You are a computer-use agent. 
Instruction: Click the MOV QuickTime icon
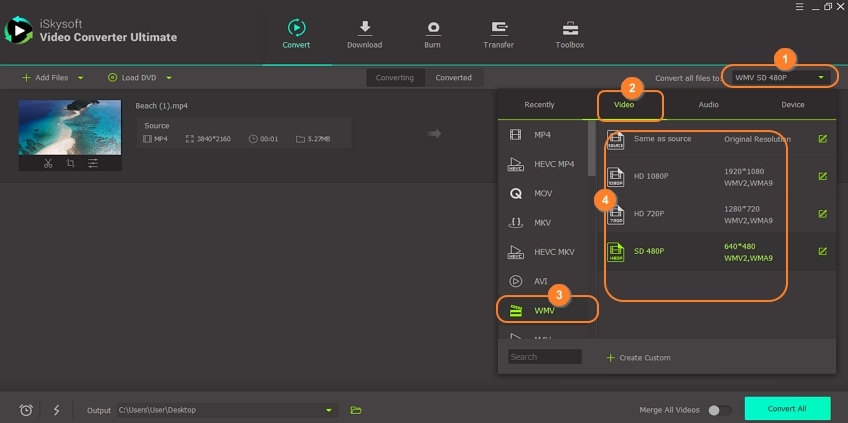515,194
